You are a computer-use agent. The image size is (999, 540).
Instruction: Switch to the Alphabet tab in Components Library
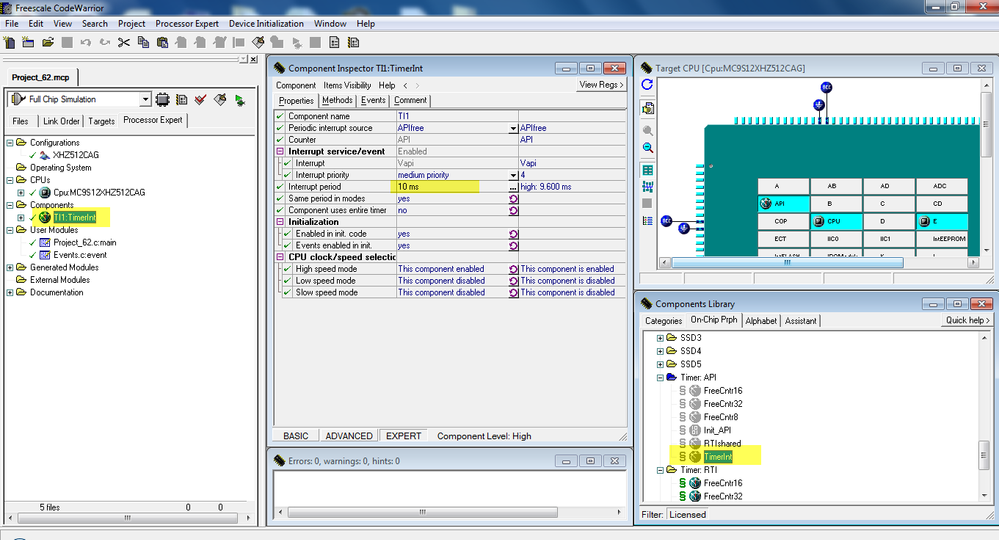click(761, 321)
